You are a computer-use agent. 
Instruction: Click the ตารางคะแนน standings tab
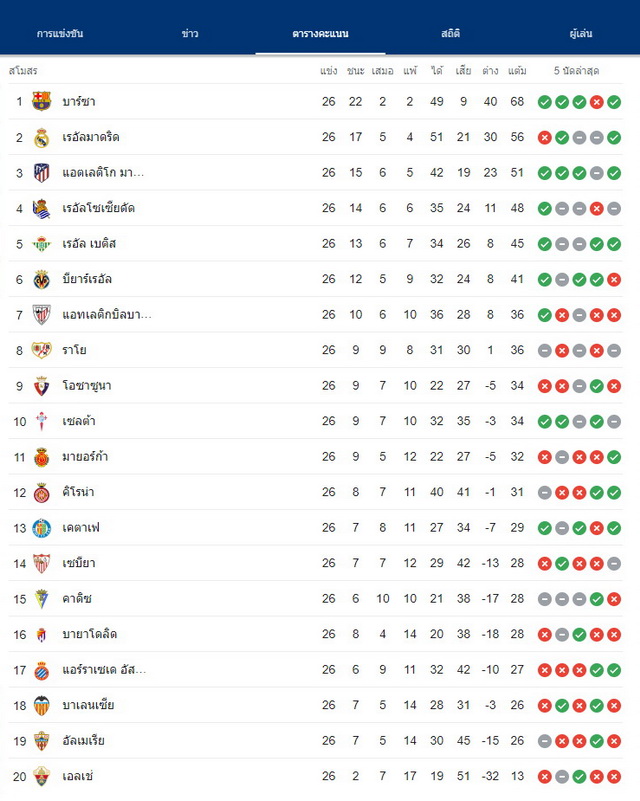tap(320, 34)
